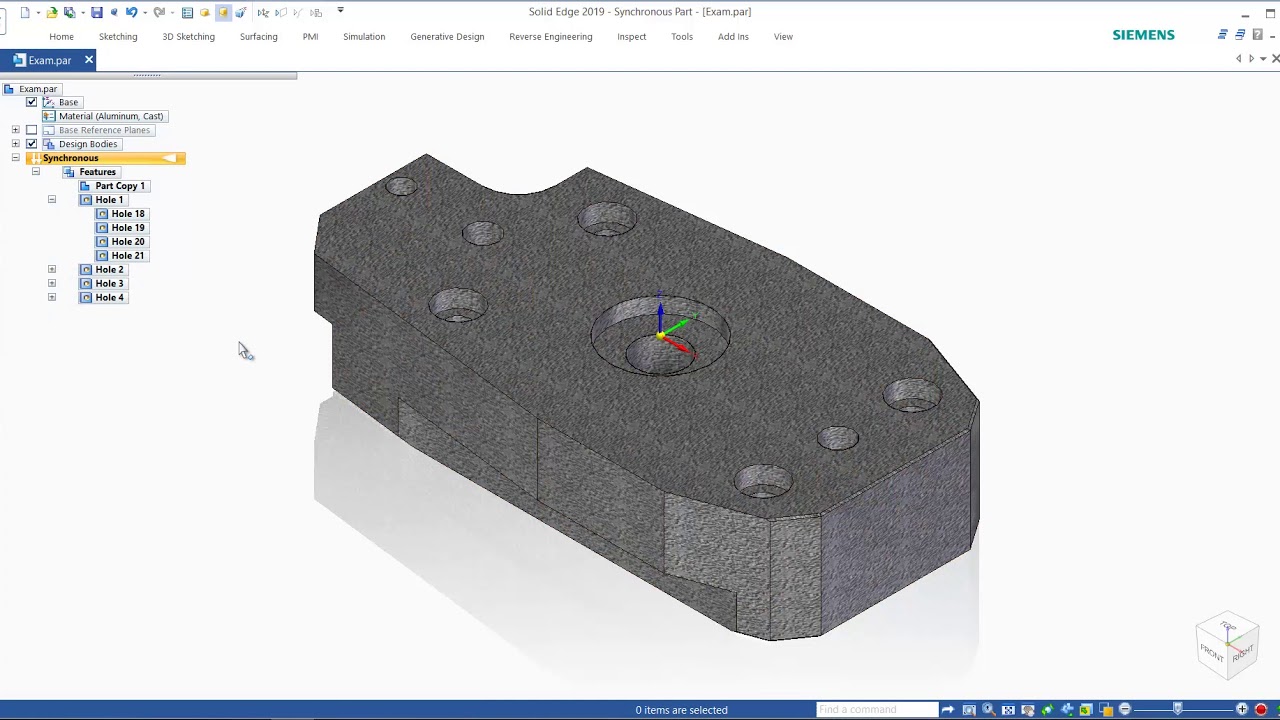Click the Fit view icon in the status bar

(1008, 710)
